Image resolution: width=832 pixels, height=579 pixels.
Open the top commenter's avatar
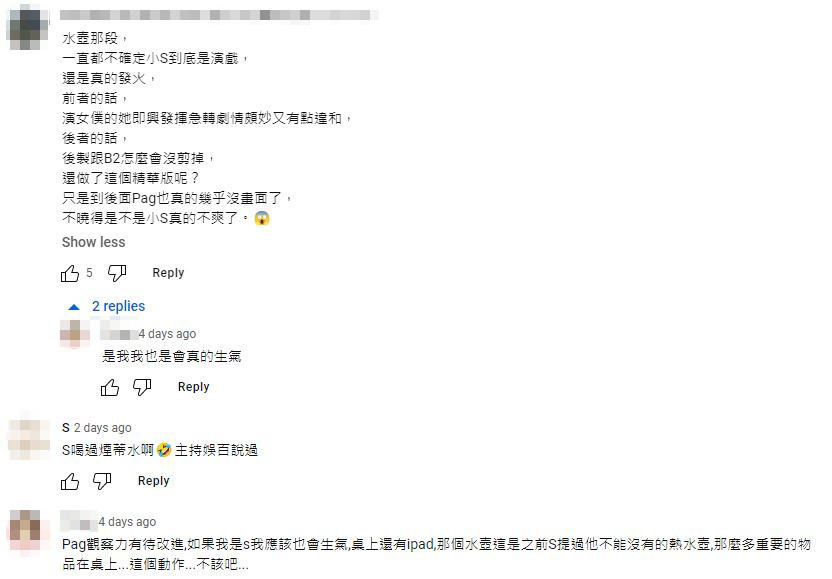[x=27, y=27]
